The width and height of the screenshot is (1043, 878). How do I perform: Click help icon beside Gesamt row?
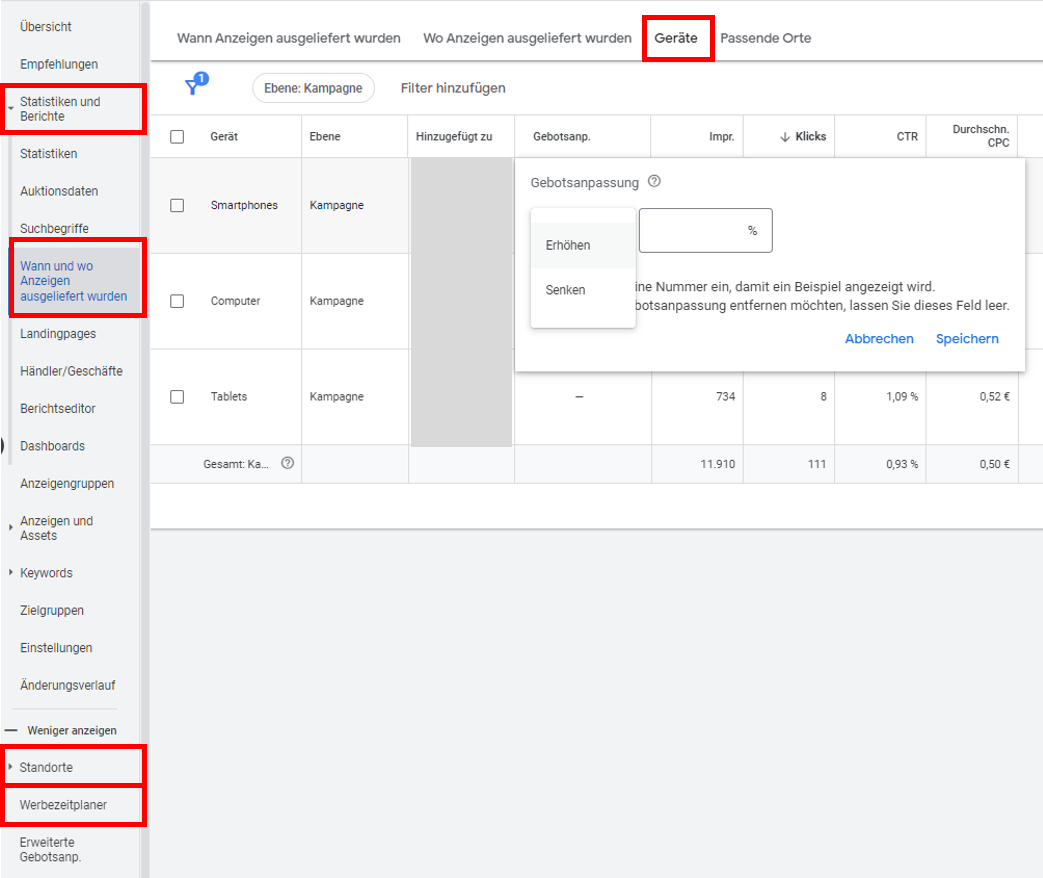point(287,464)
